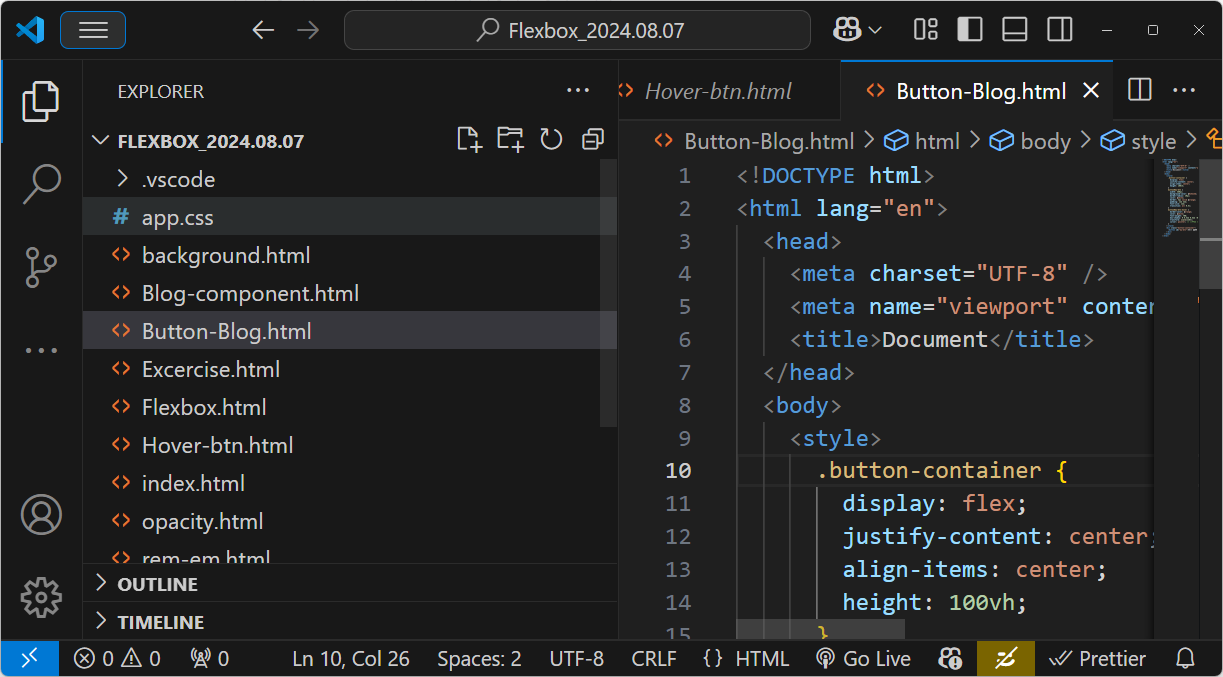Open Accounts menu in activity bar
Viewport: 1223px width, 677px height.
coord(41,515)
